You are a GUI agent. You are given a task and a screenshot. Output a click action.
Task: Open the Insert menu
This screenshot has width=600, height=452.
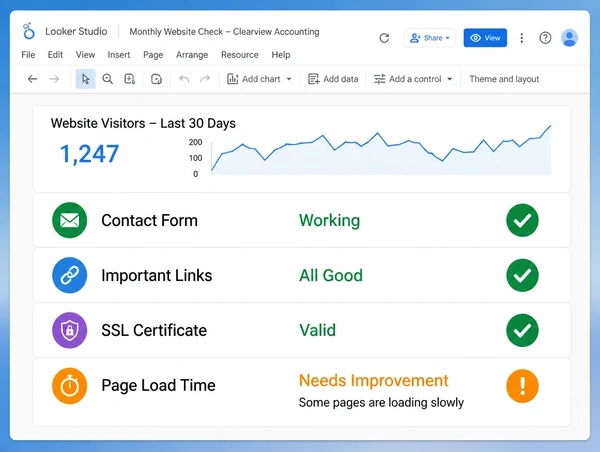click(119, 55)
